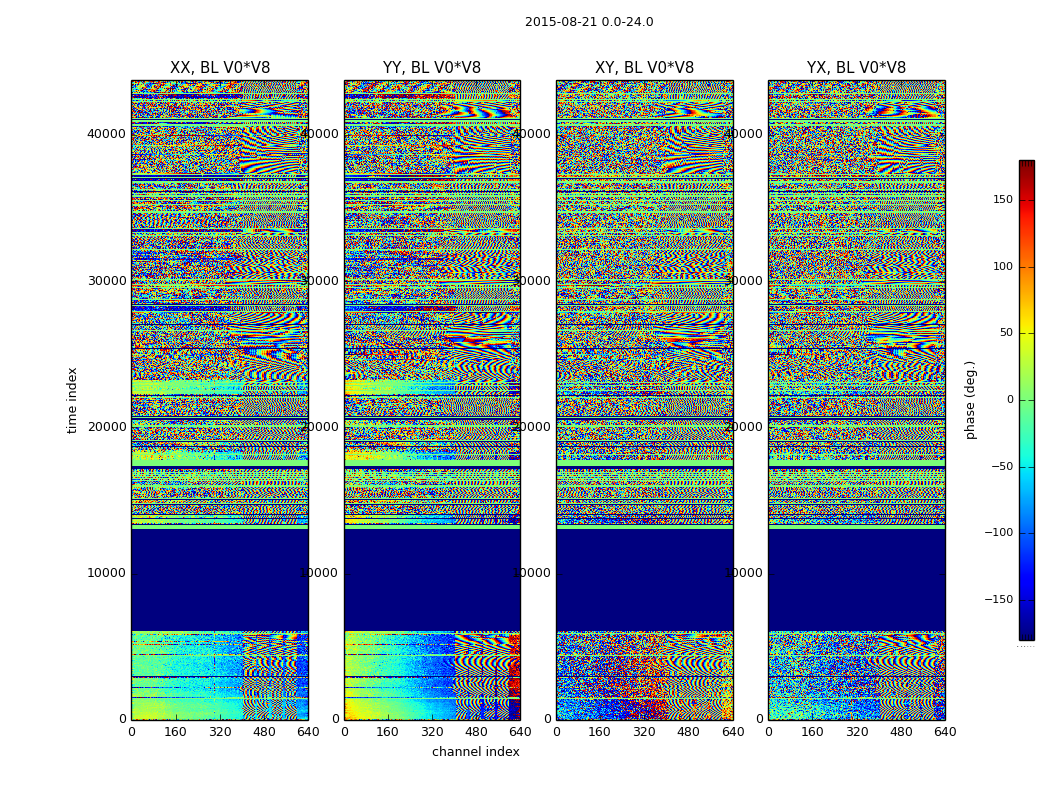This screenshot has width=1050, height=800.
Task: Click the 640 channel tick under the YX panel
Action: click(x=945, y=732)
